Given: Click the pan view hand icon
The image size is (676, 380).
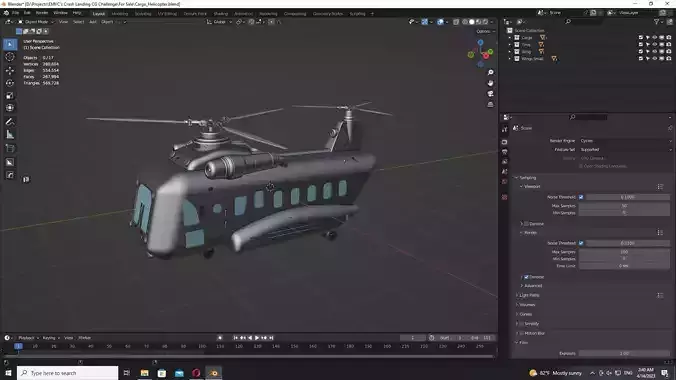Looking at the screenshot, I should pyautogui.click(x=491, y=83).
